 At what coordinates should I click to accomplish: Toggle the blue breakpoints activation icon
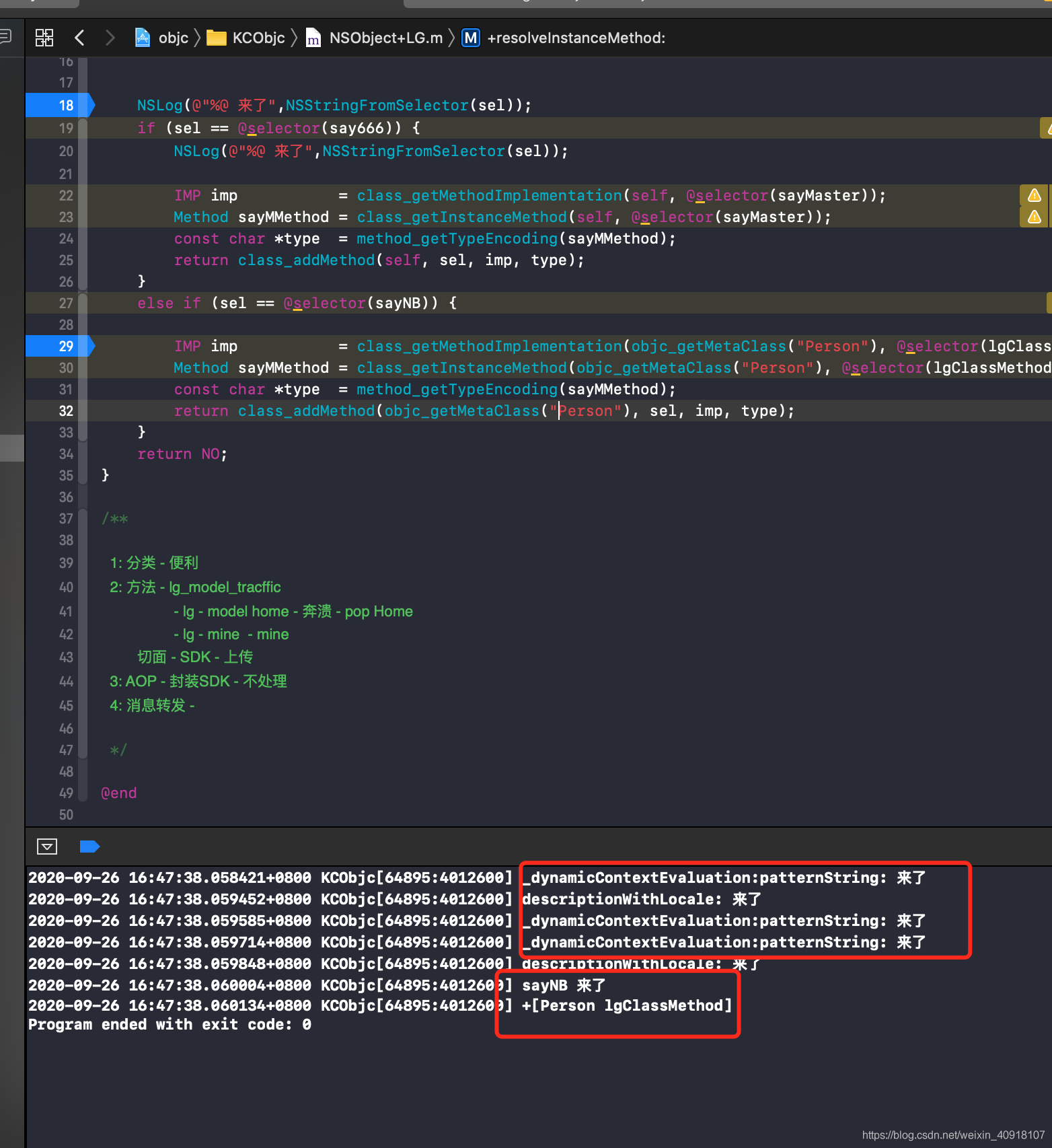coord(89,847)
